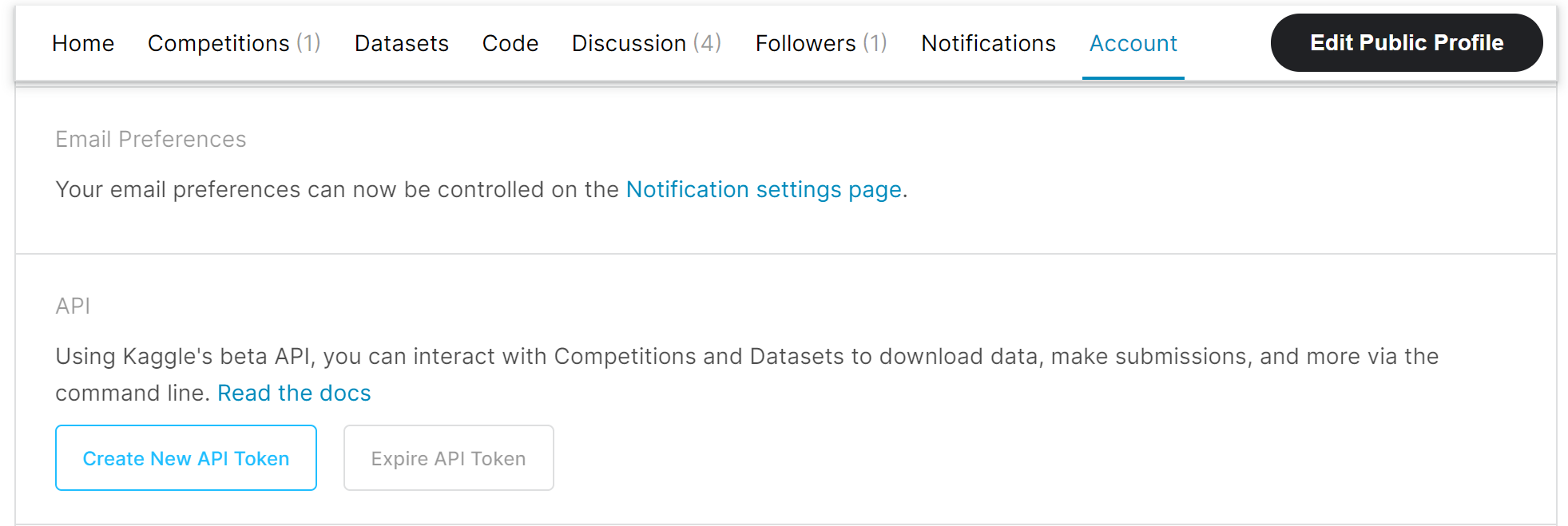Select the Account tab
Viewport: 1568px width, 526px height.
(1133, 43)
